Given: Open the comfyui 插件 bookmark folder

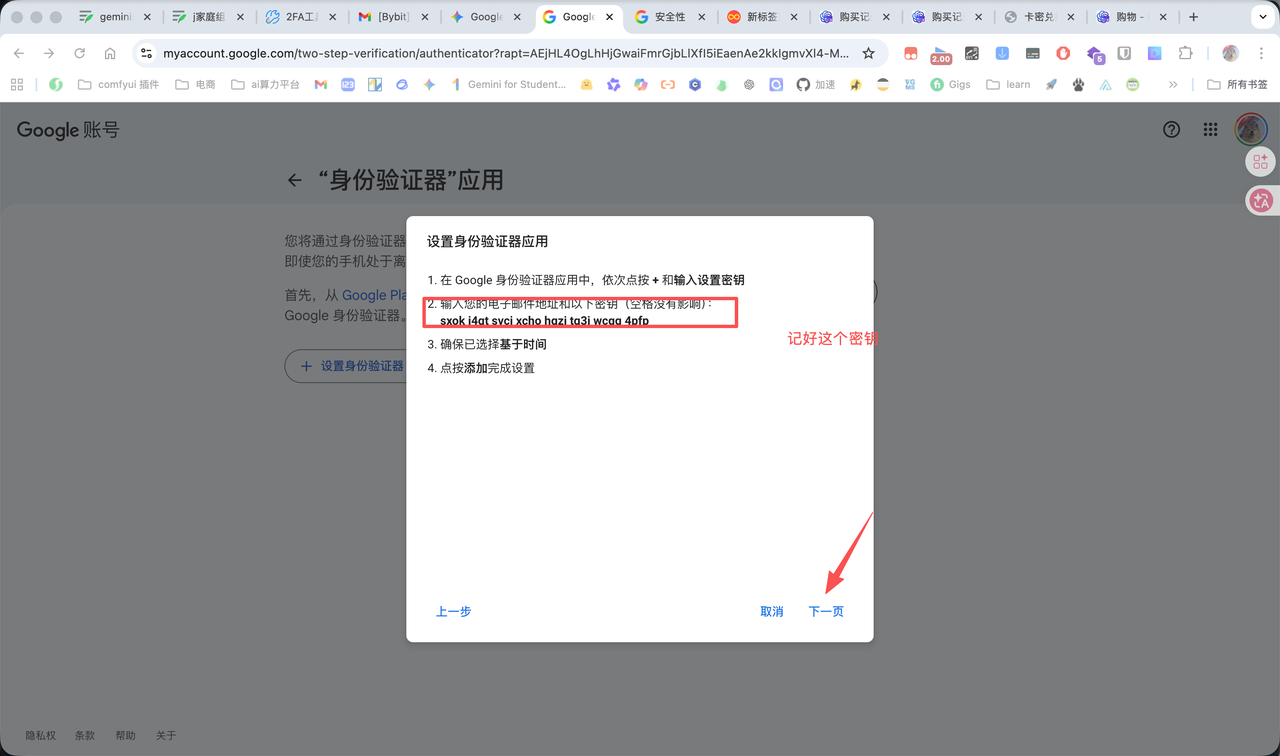Looking at the screenshot, I should click(118, 85).
